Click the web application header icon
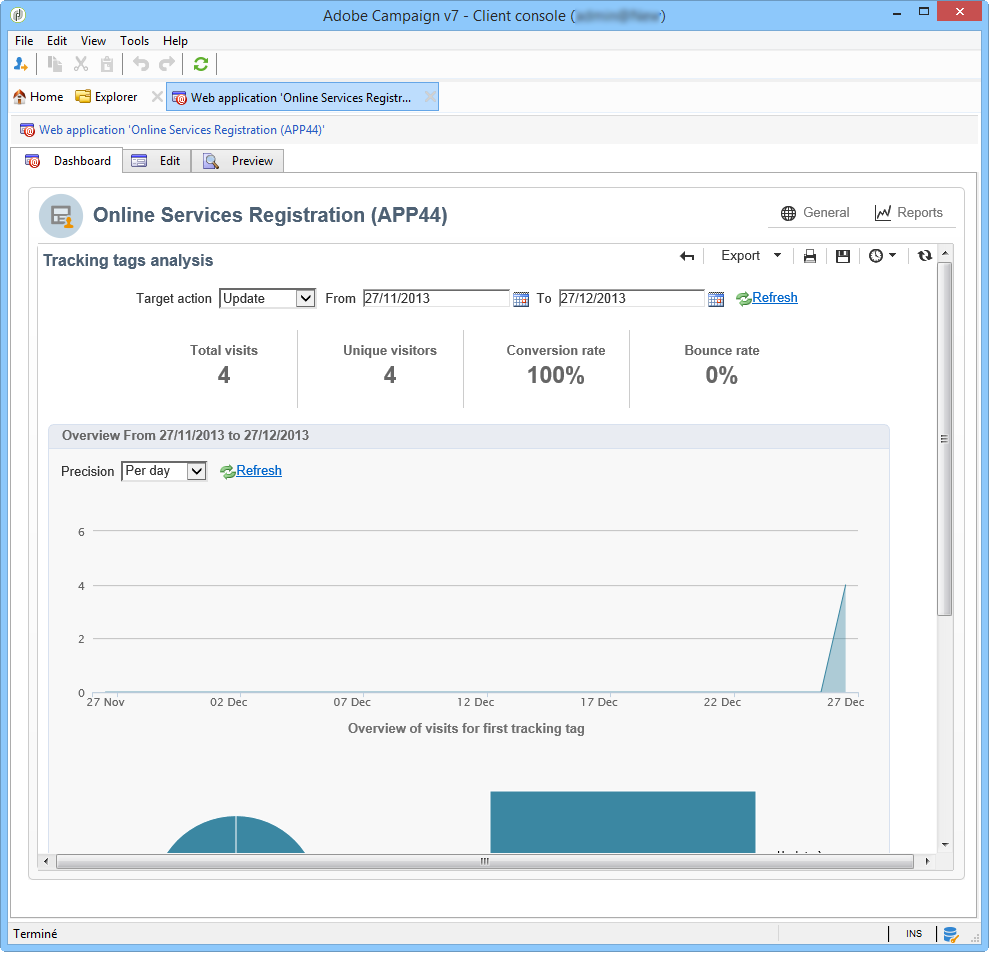This screenshot has width=1007, height=975. click(x=61, y=216)
